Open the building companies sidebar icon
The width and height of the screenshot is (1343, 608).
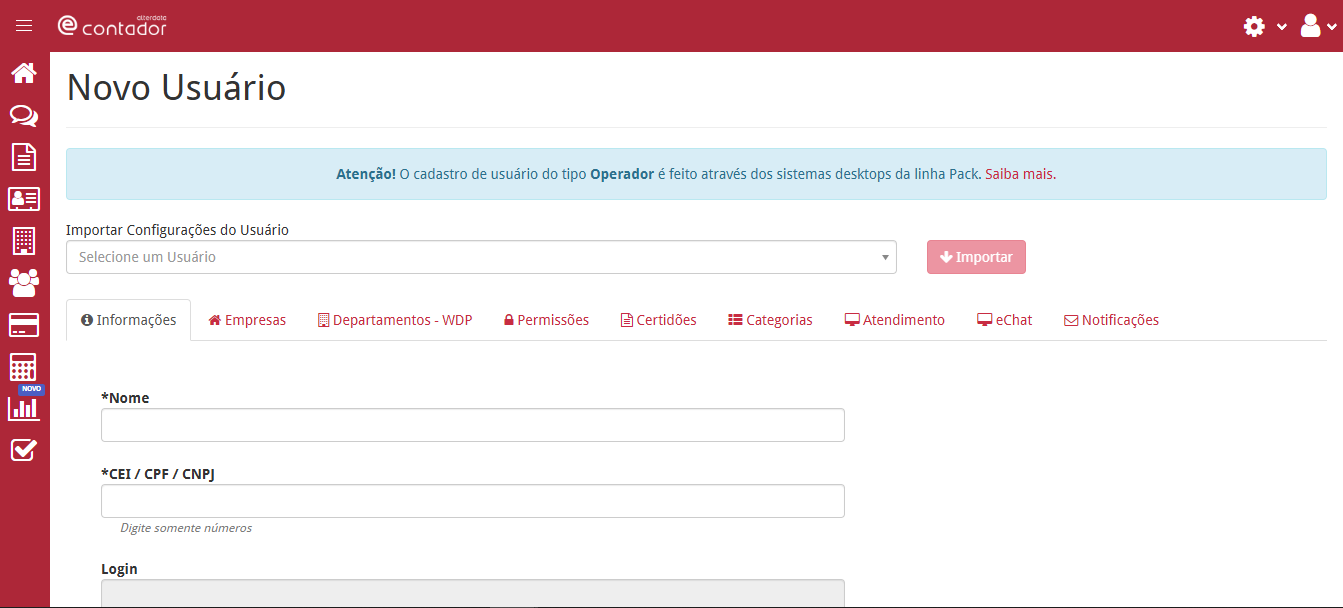[x=24, y=241]
